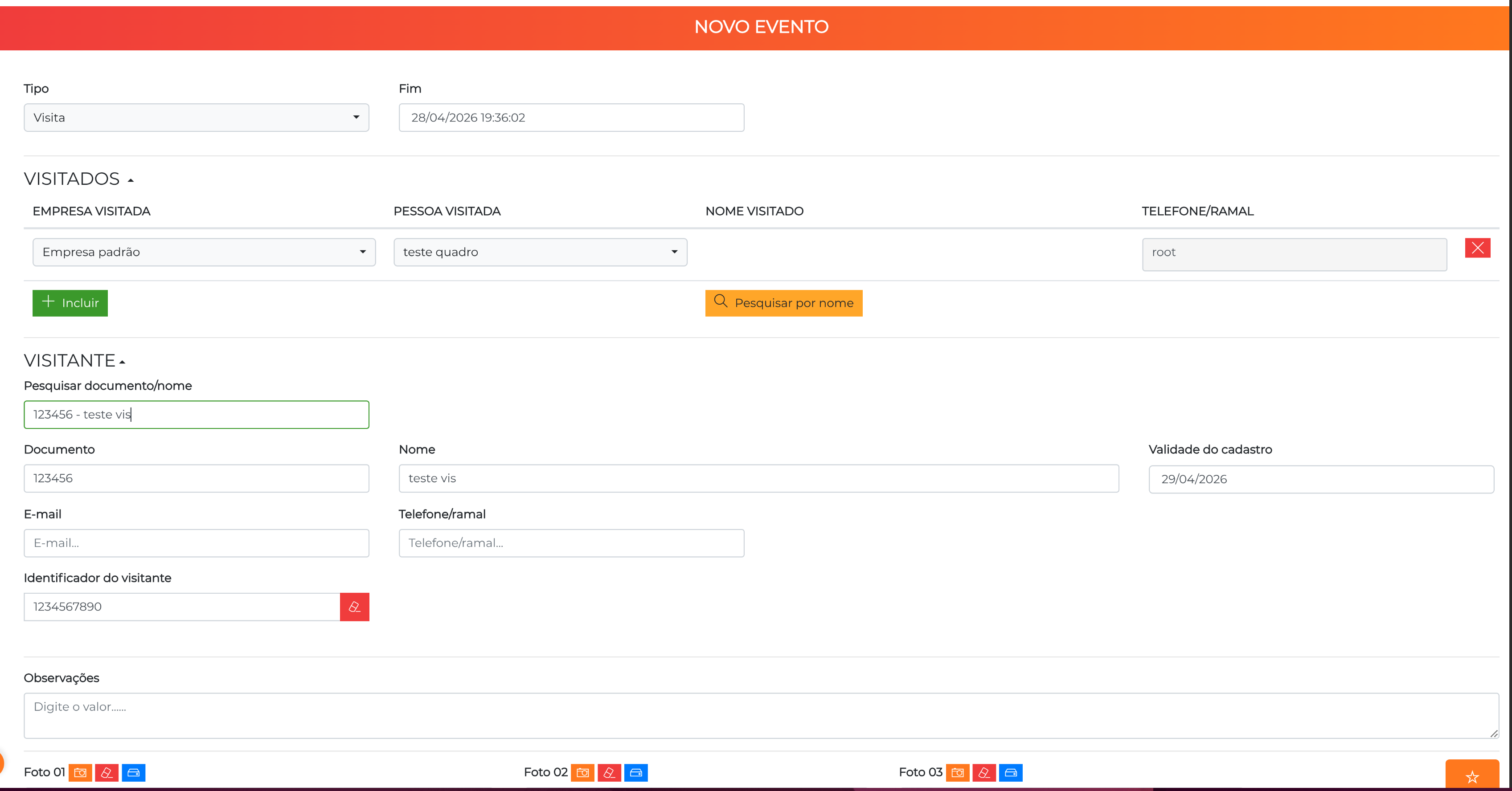Focus the Fim date-time field
Viewport: 1512px width, 791px height.
click(572, 118)
